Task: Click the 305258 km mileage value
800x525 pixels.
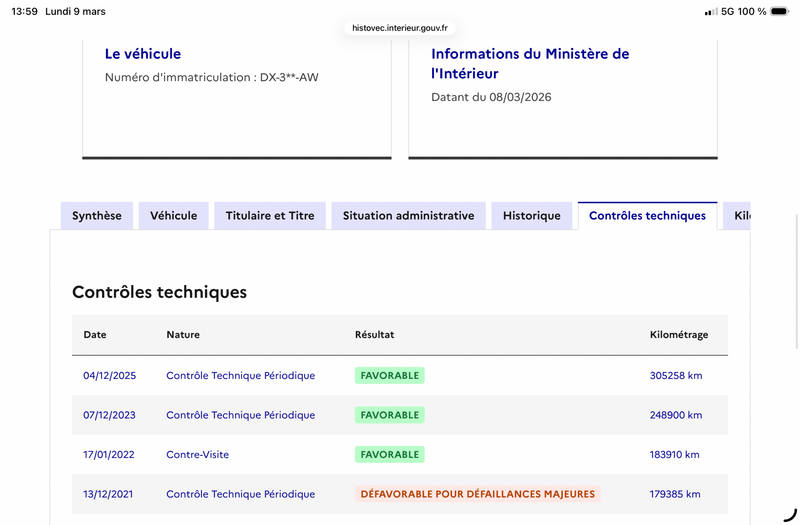Action: (x=676, y=376)
